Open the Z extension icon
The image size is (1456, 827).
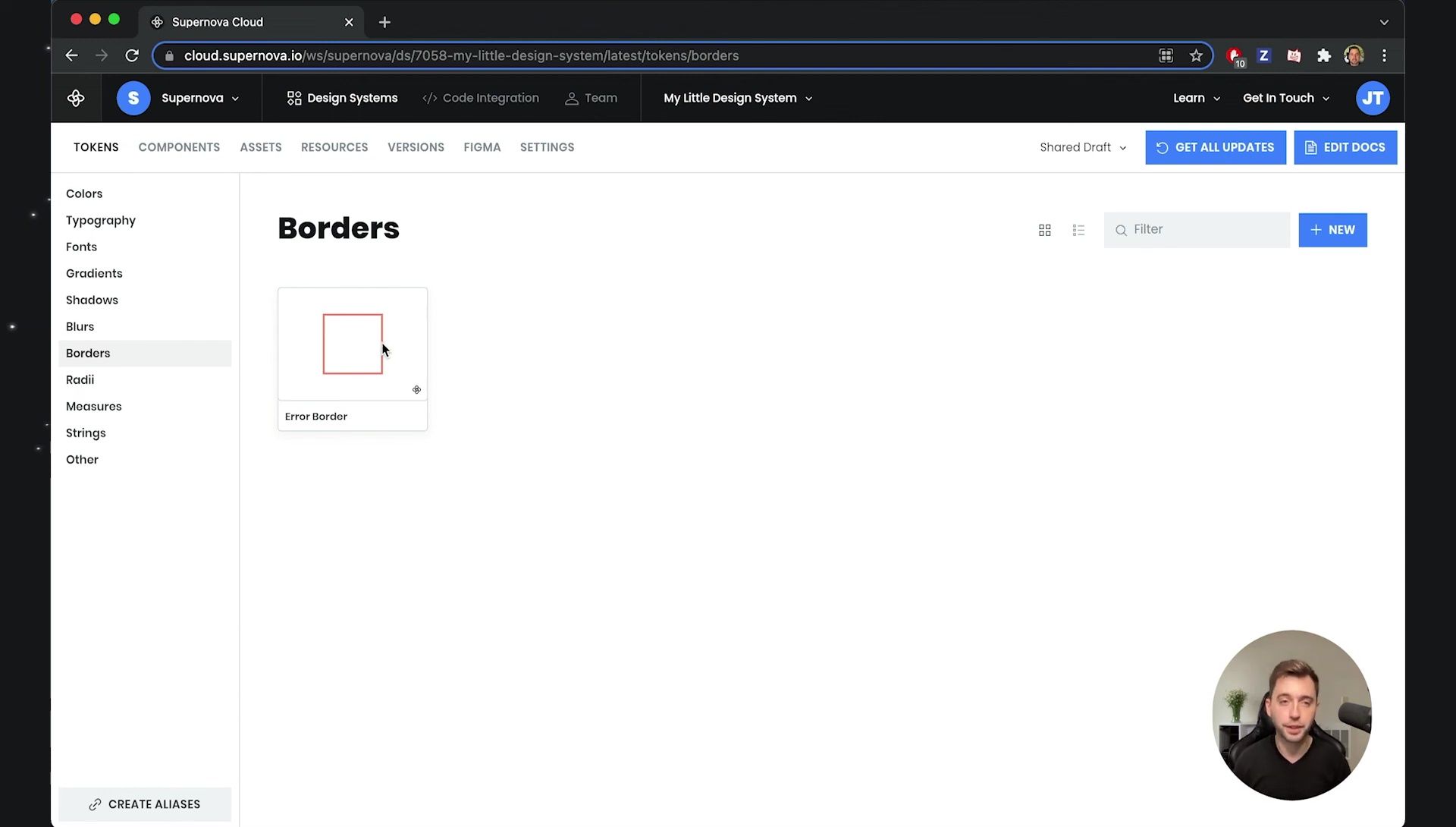tap(1263, 55)
